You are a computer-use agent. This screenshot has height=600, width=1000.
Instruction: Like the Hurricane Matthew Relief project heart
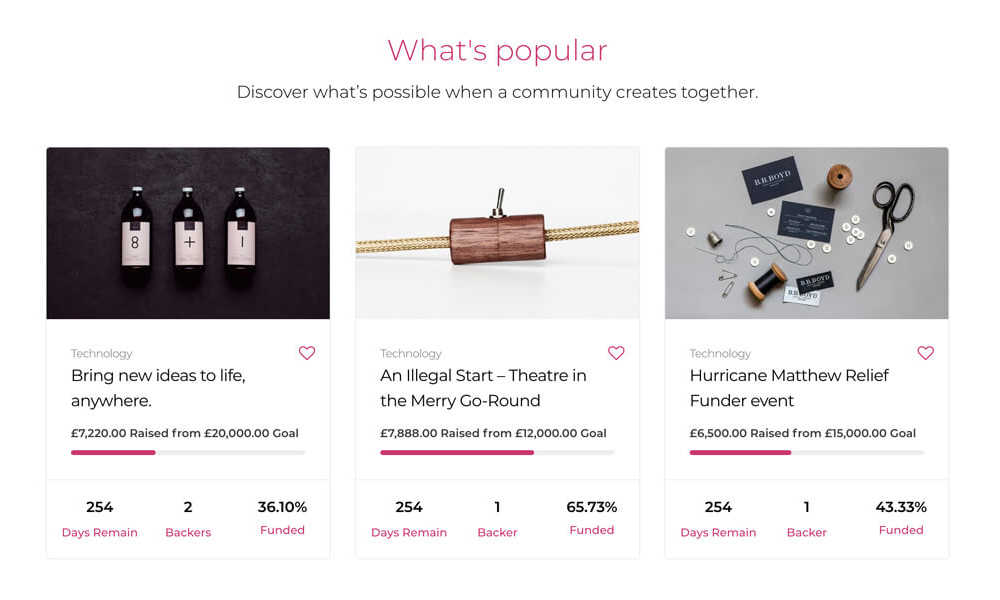[925, 353]
